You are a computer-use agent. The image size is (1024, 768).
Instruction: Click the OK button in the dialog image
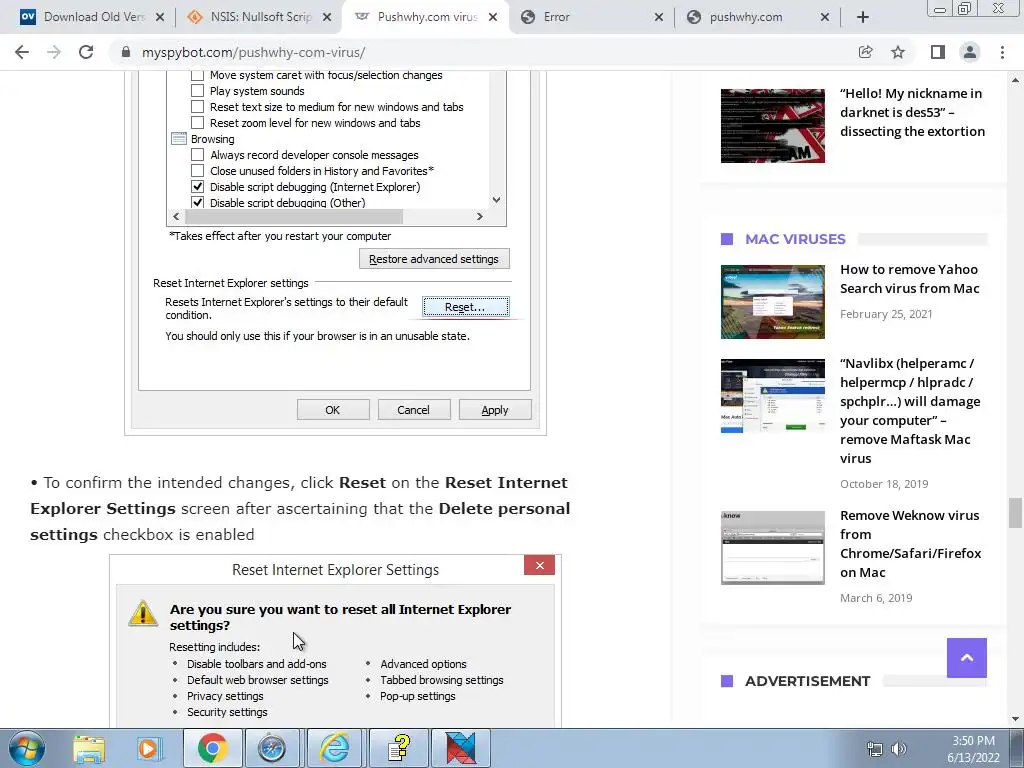[333, 410]
